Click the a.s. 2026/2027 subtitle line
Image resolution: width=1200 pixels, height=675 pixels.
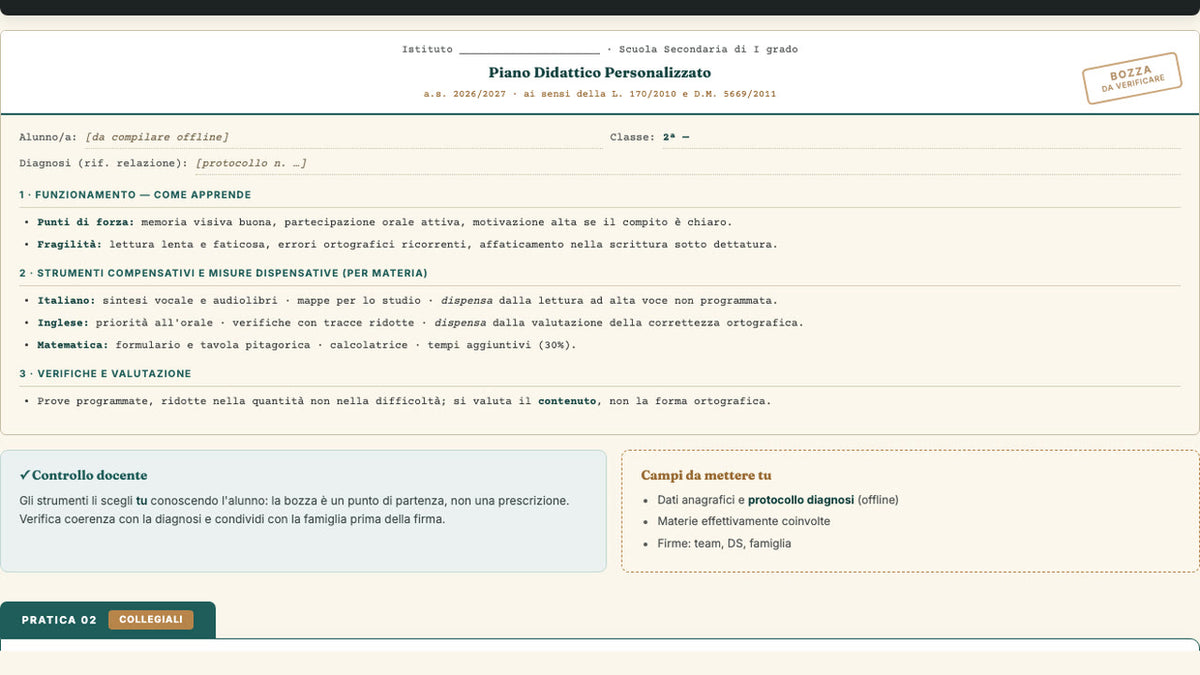pyautogui.click(x=600, y=94)
